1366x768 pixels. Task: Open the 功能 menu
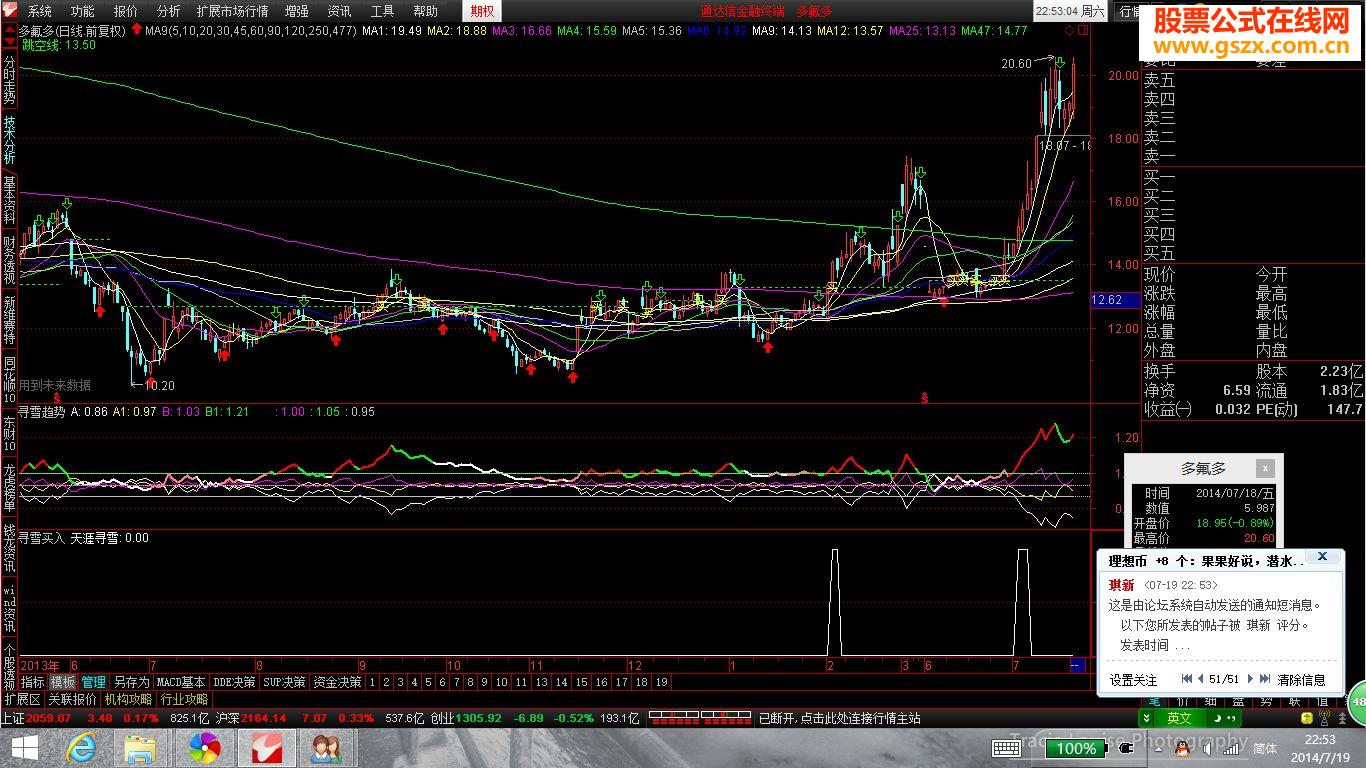tap(83, 11)
